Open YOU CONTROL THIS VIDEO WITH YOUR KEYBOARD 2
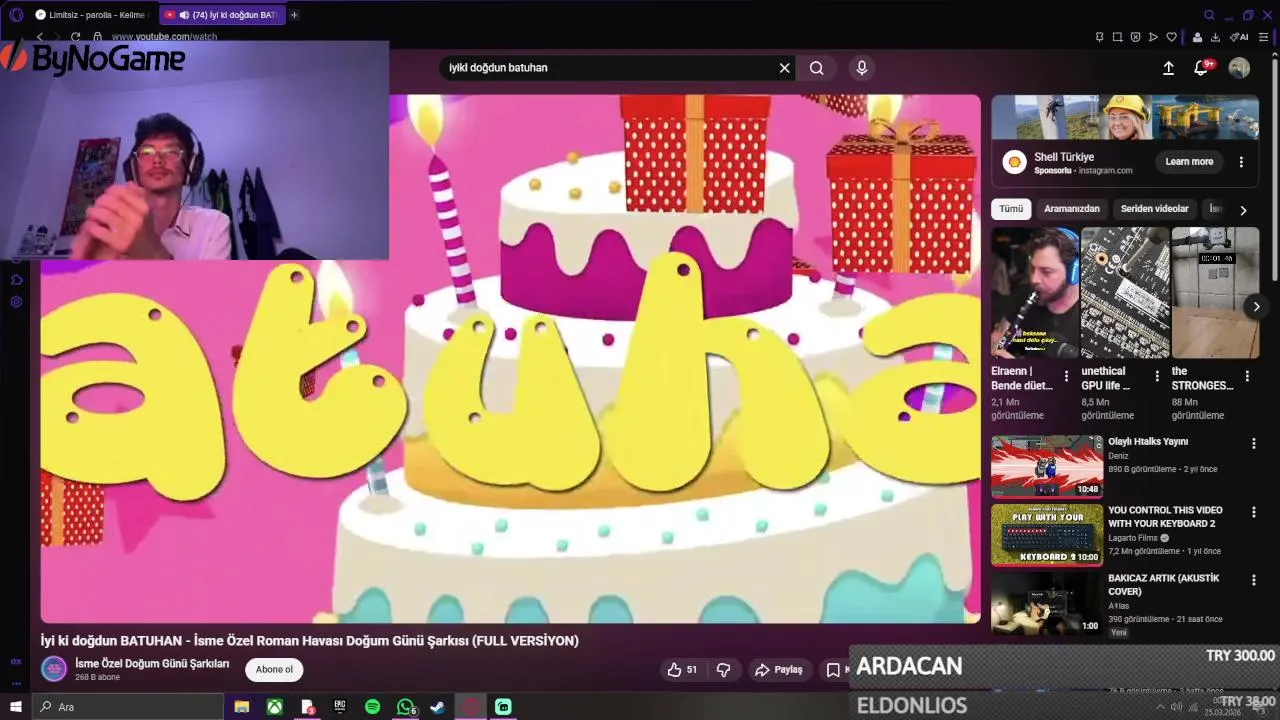Image resolution: width=1280 pixels, height=720 pixels. tap(1165, 517)
